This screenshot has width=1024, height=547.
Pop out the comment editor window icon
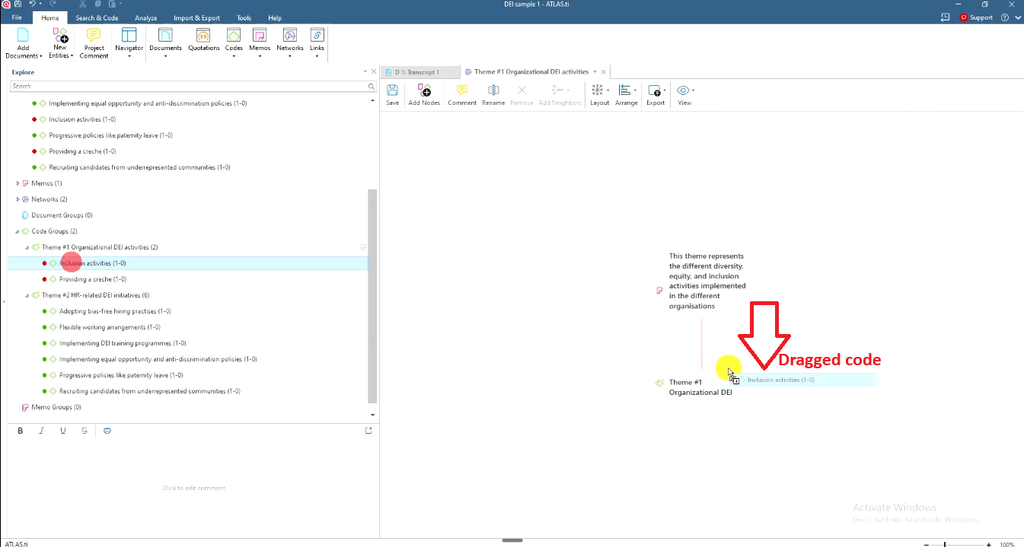point(368,430)
